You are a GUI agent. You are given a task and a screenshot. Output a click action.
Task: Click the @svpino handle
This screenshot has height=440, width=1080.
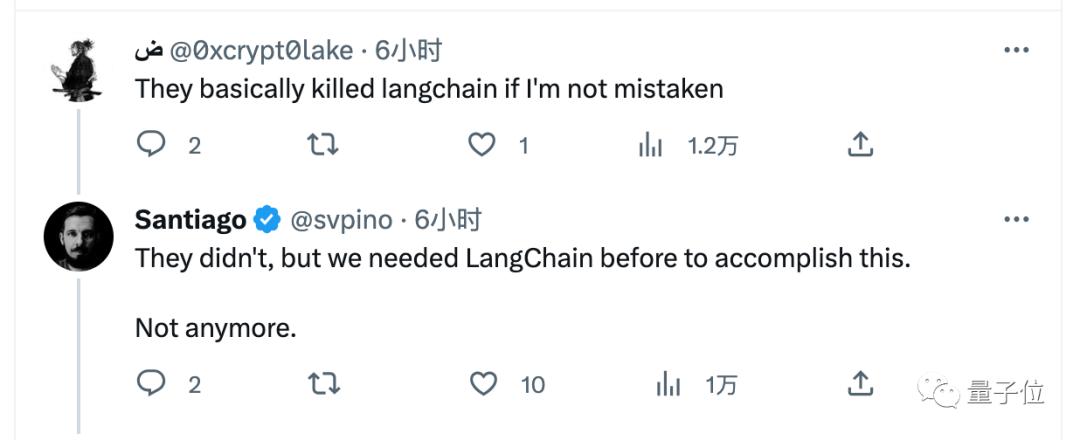[x=340, y=219]
